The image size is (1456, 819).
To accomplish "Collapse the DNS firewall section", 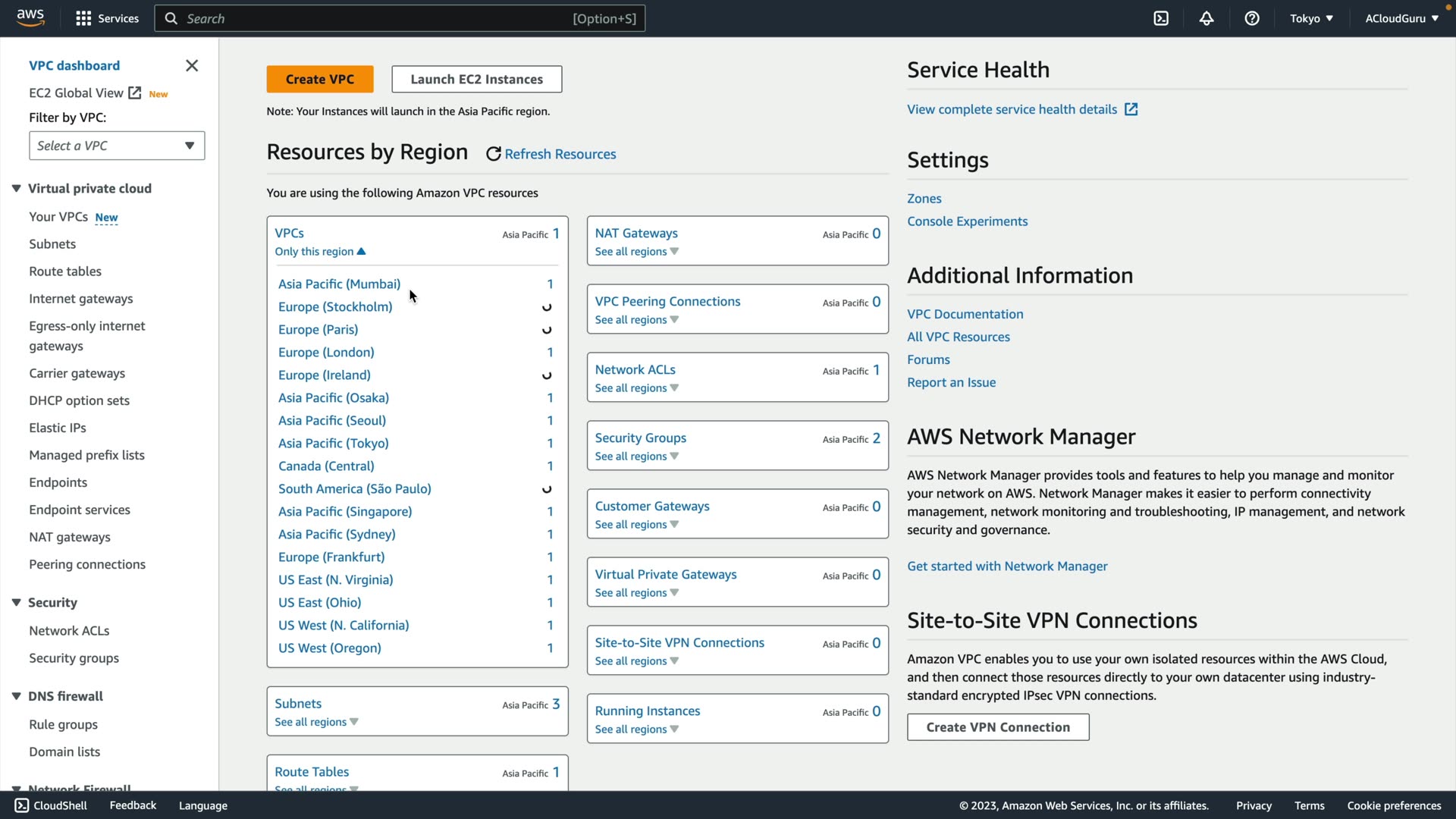I will [x=16, y=696].
